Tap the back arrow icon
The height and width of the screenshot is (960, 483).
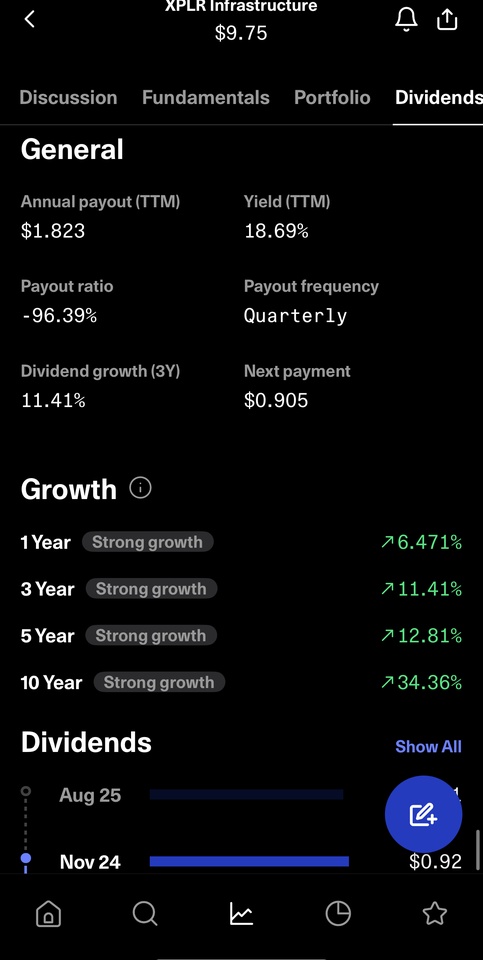coord(29,20)
